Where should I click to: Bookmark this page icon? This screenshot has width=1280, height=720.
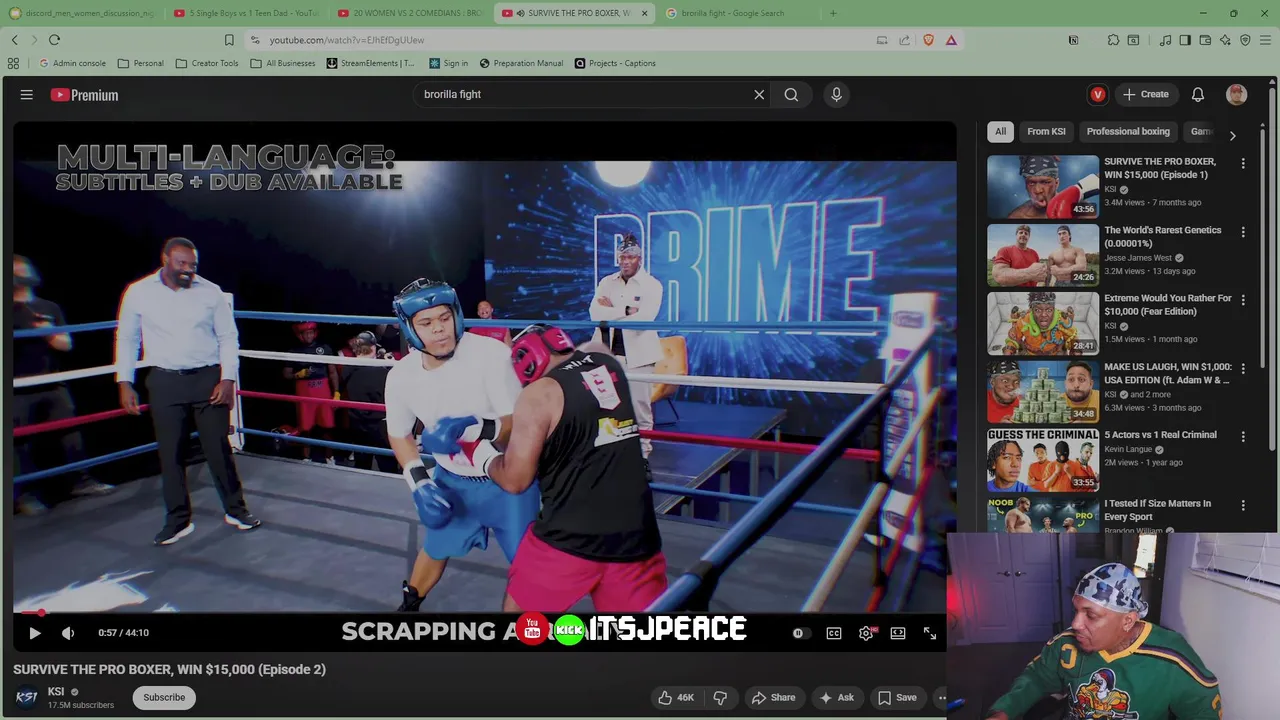[x=229, y=40]
